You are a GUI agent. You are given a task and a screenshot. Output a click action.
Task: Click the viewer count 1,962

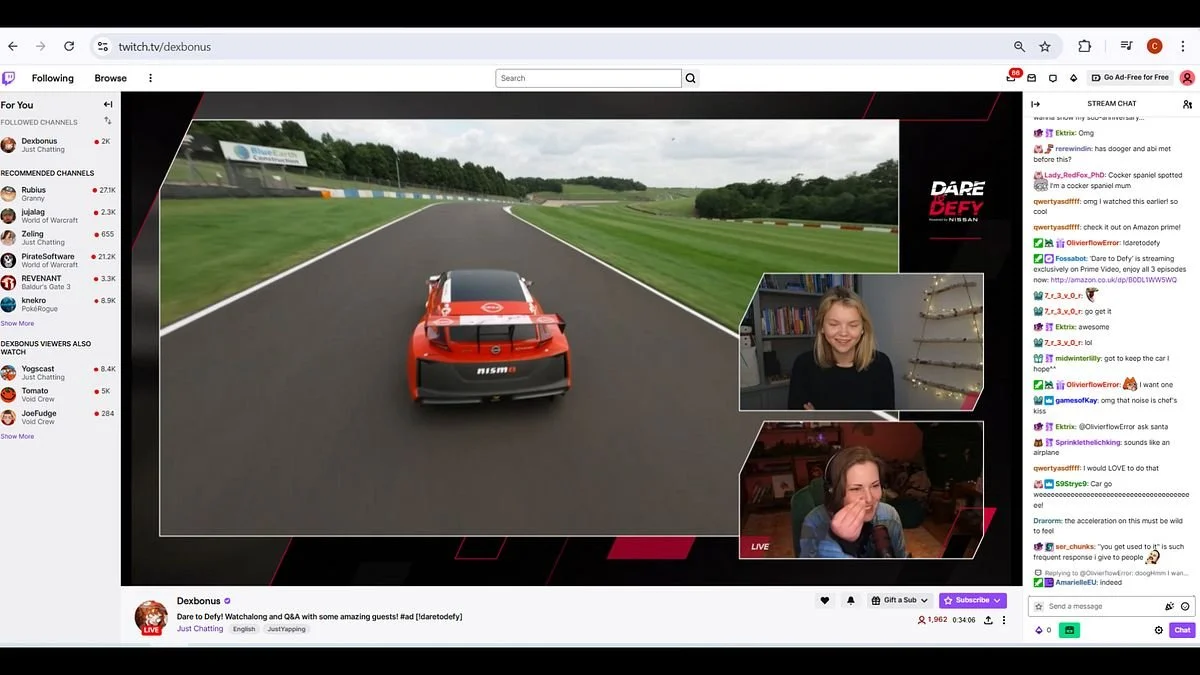[x=932, y=620]
